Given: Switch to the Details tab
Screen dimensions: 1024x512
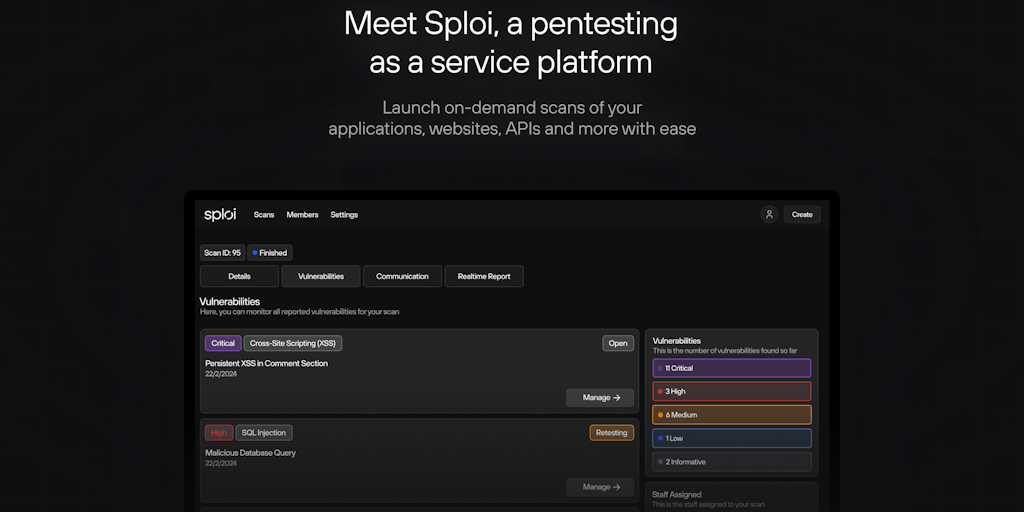Looking at the screenshot, I should [239, 276].
